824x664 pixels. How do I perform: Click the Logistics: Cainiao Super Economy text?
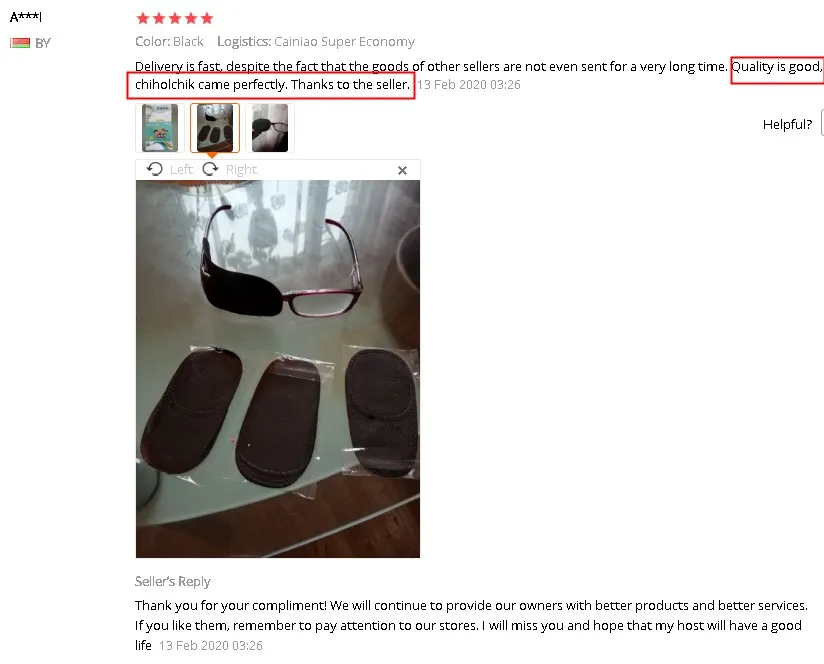click(x=316, y=42)
